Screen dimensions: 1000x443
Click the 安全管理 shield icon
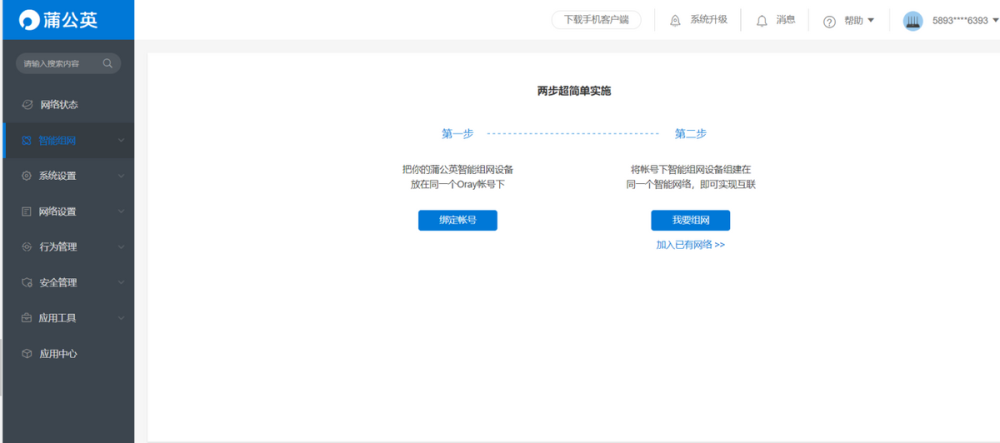27,283
